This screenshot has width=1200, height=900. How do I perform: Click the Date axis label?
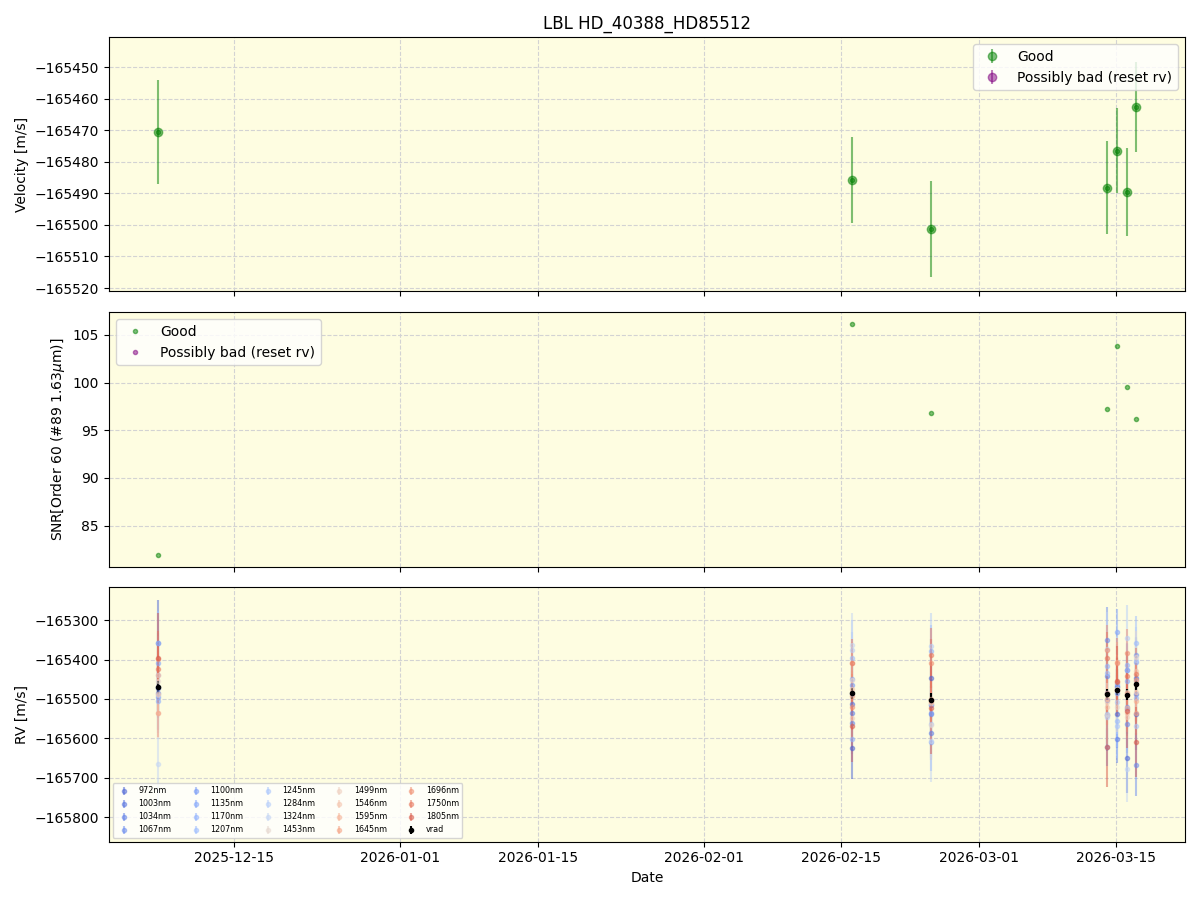point(646,877)
